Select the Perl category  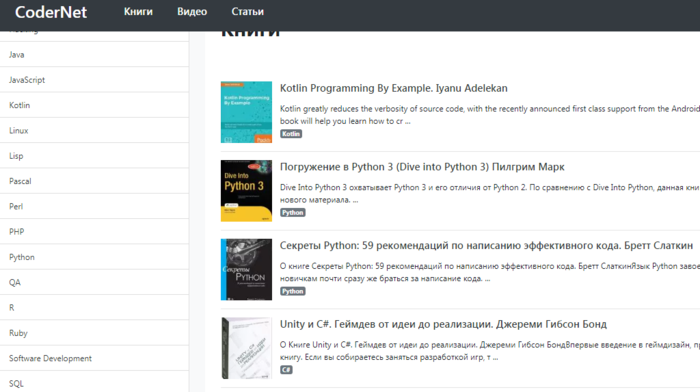pos(94,206)
